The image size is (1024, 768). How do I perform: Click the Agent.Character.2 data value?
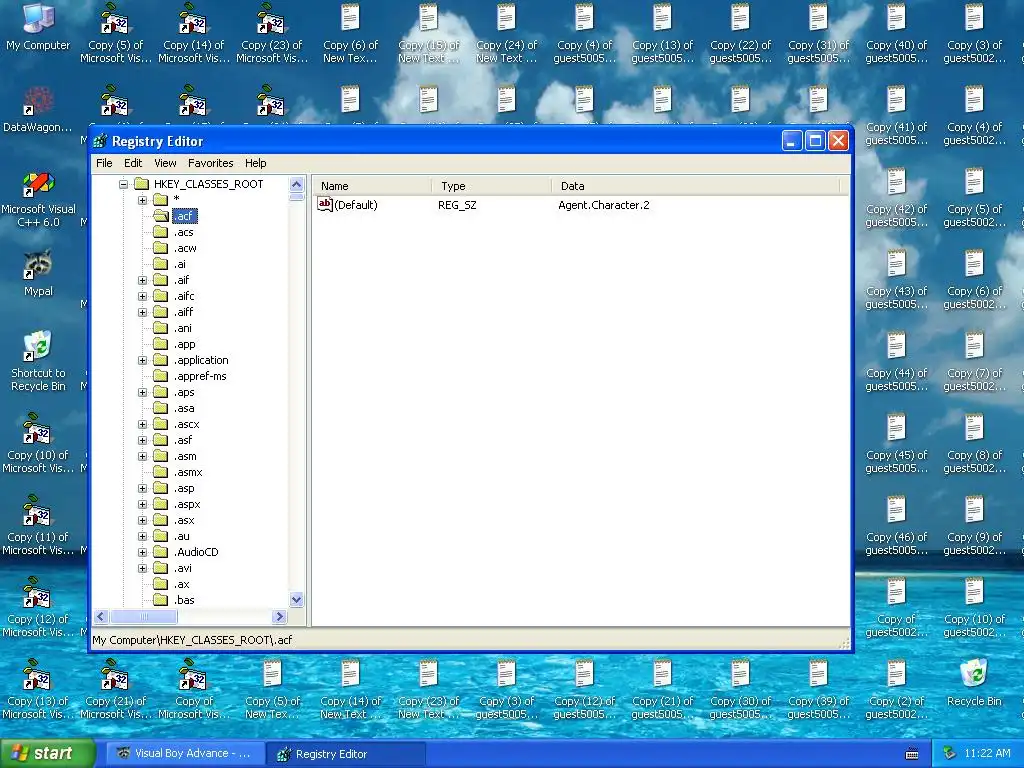[603, 205]
